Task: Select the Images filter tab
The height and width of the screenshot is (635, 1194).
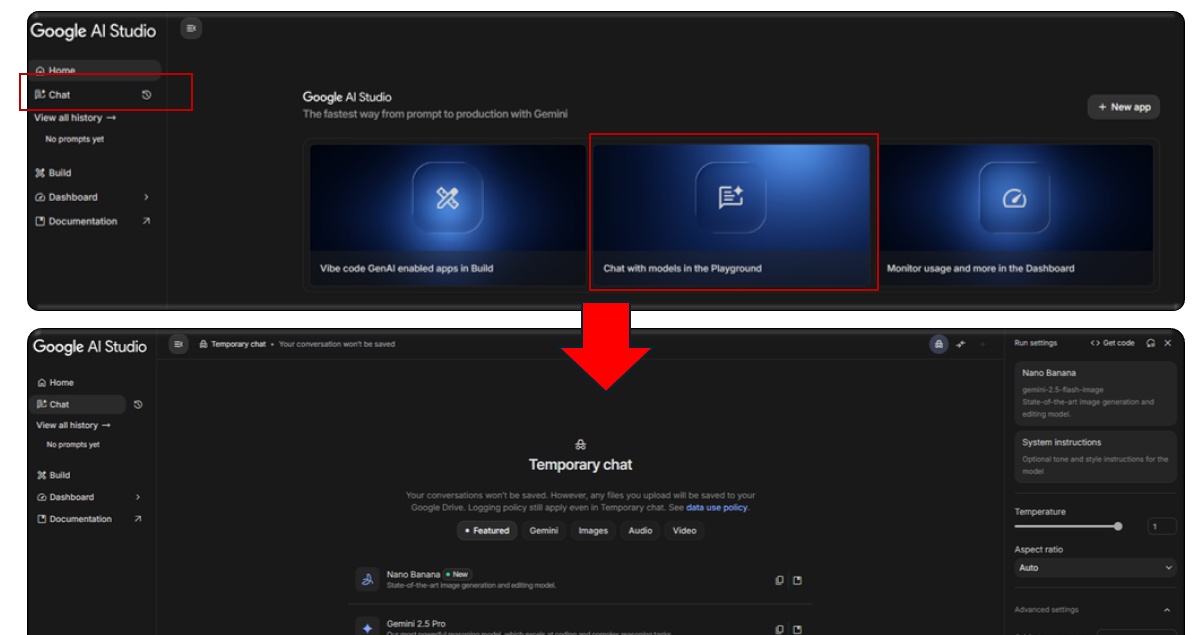Action: pos(592,531)
